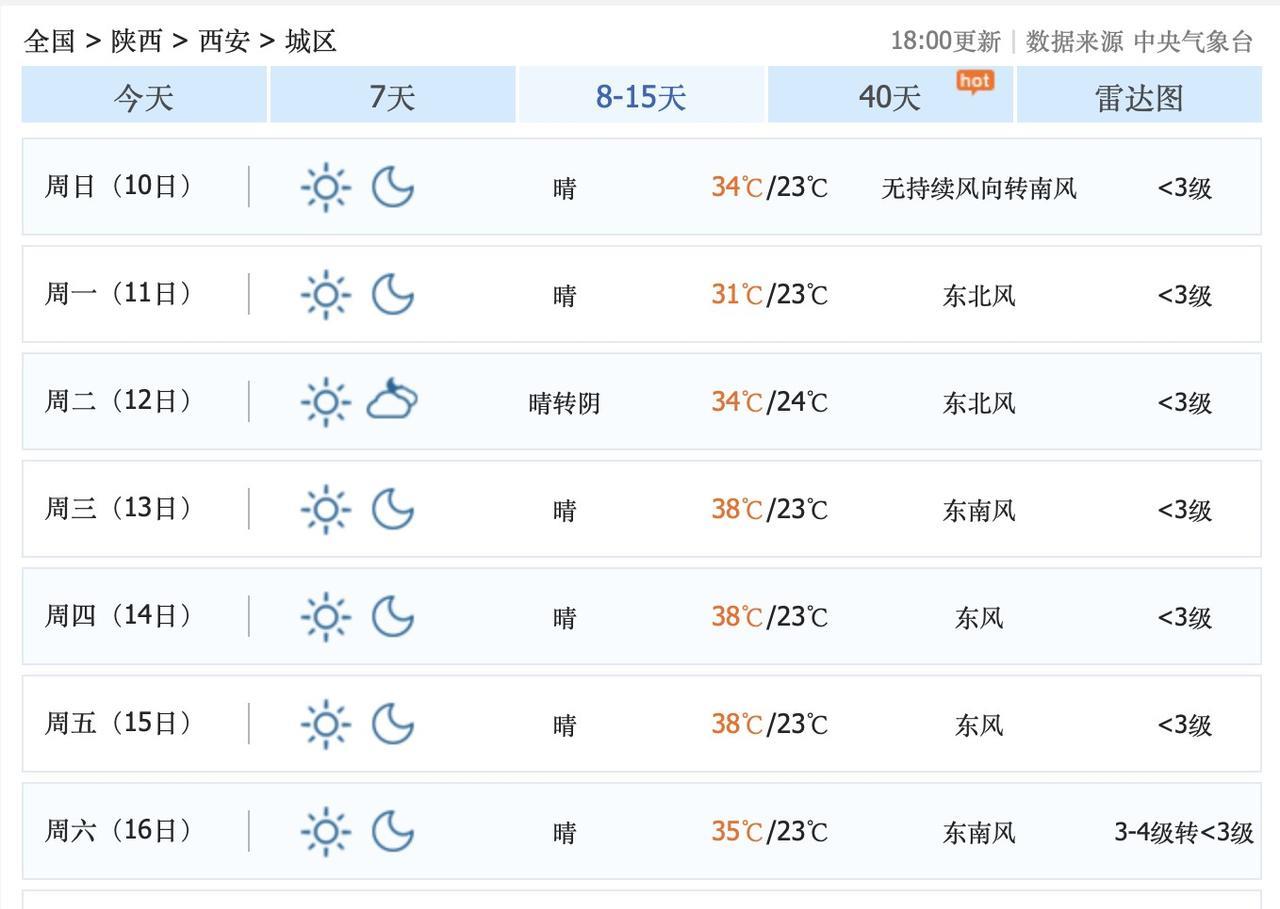
Task: Click the 中央气象台 data source text
Action: (1192, 41)
